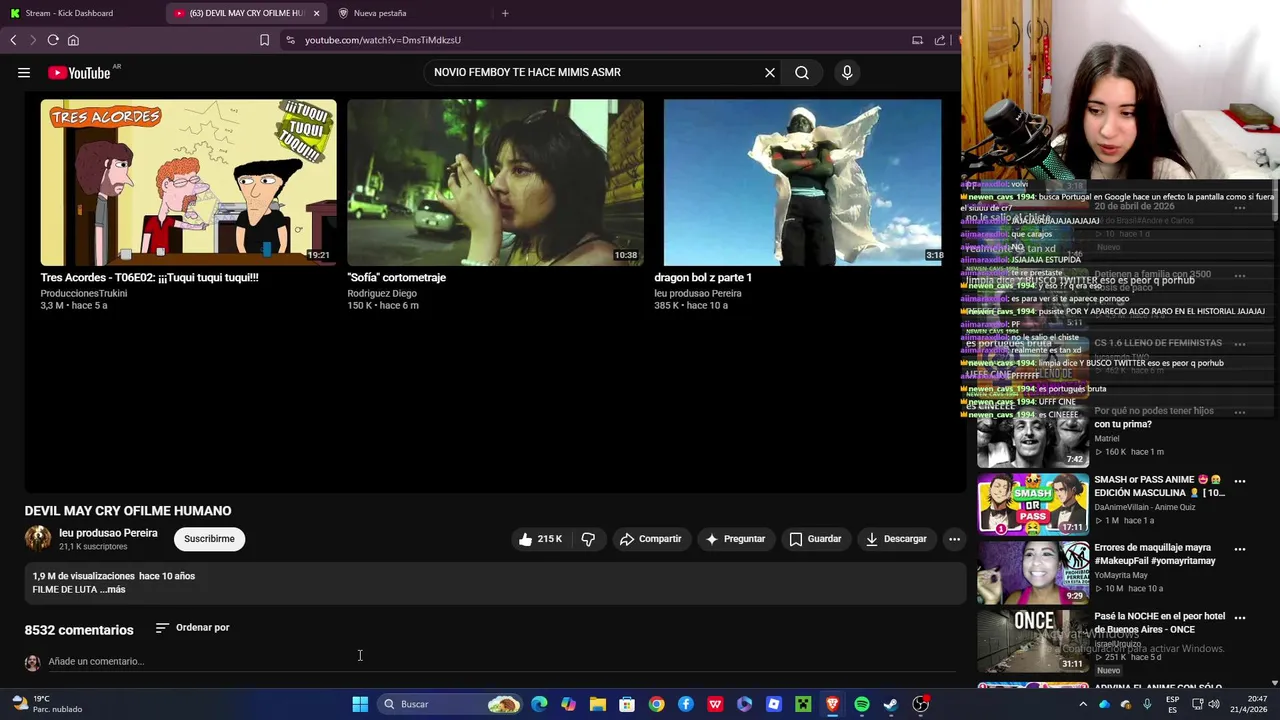Open the volume speaker tray icon
The width and height of the screenshot is (1280, 720).
1214,704
